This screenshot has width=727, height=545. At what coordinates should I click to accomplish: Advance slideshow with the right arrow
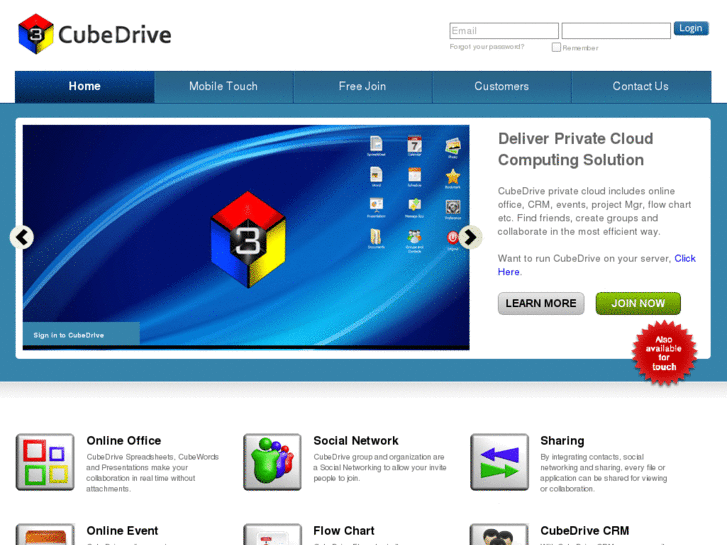coord(470,237)
